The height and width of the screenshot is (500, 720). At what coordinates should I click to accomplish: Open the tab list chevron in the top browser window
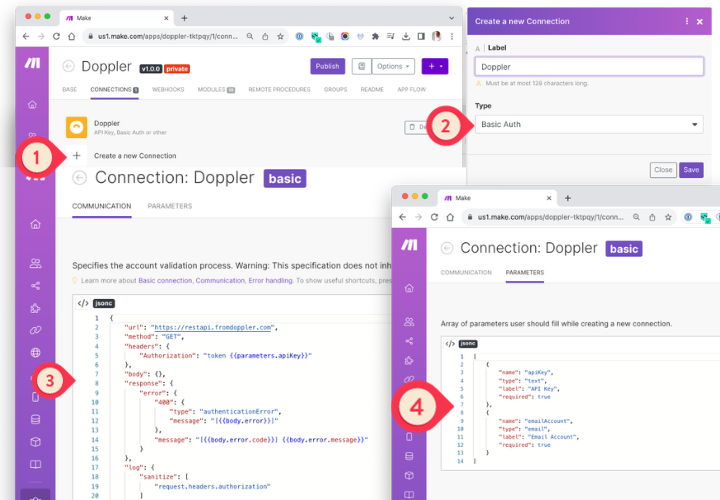(451, 18)
